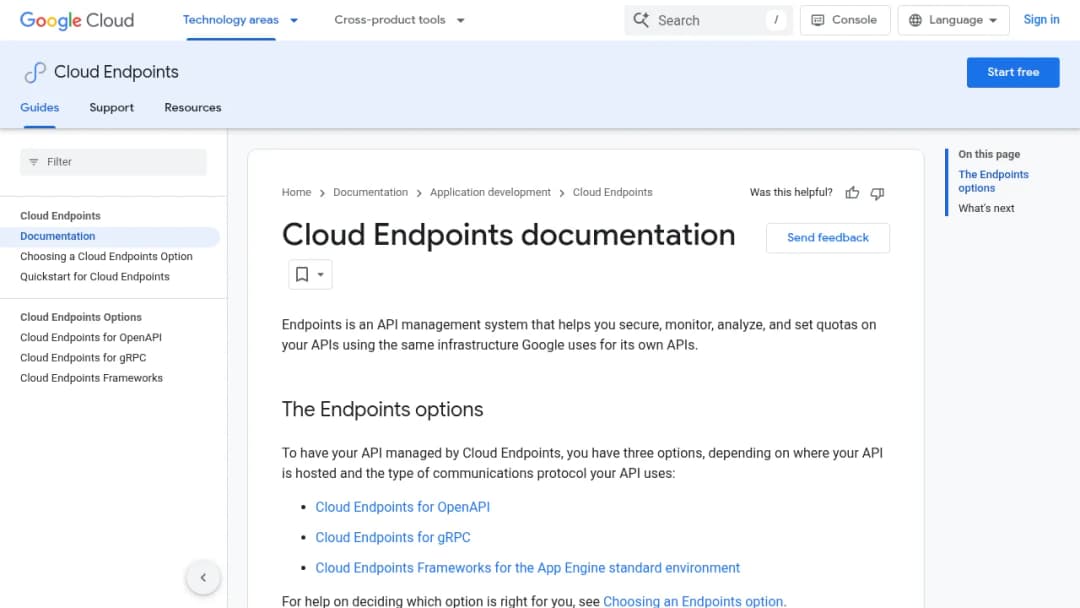Follow the Cloud Endpoints for gRPC article link
1080x608 pixels.
(393, 537)
